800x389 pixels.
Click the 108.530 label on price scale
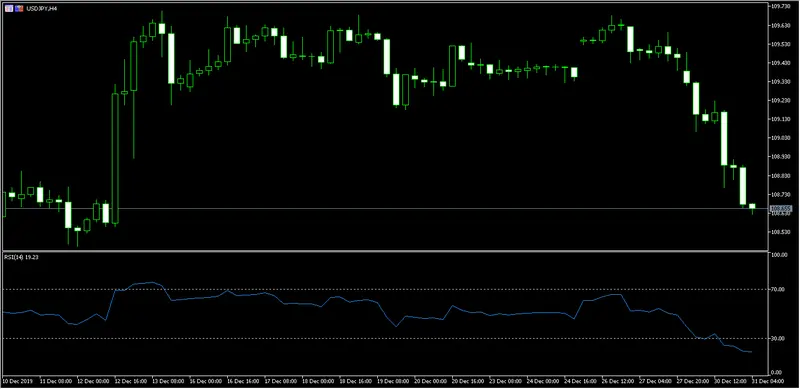(x=780, y=232)
